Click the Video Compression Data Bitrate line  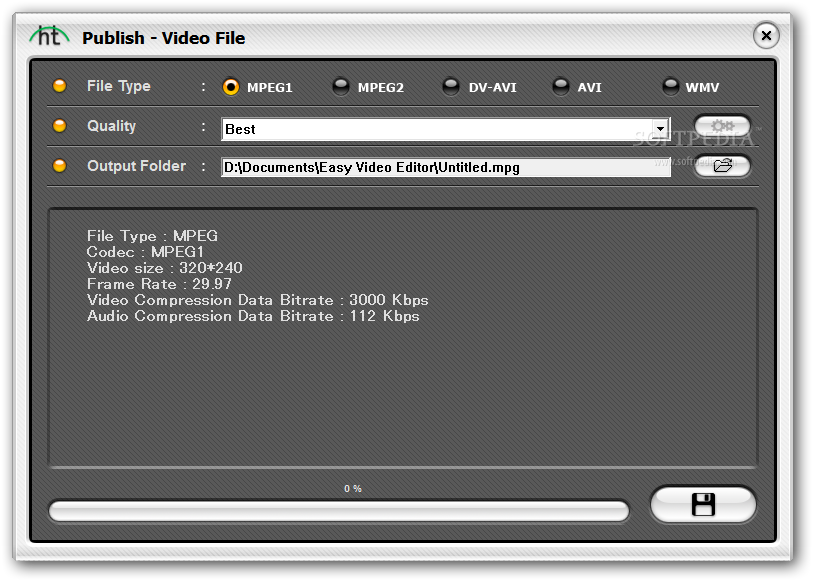click(x=258, y=300)
